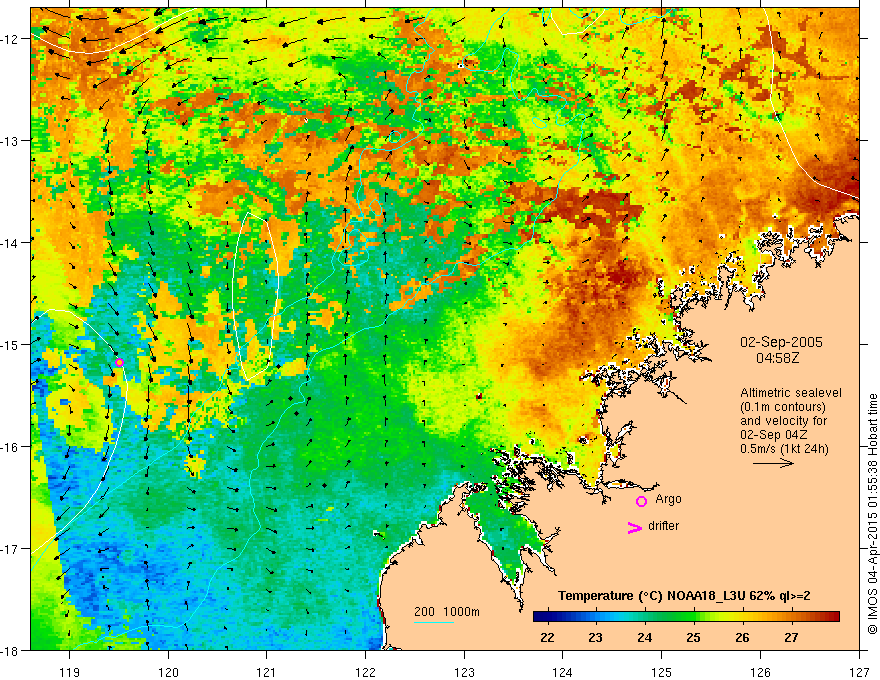Click the temperature color scale bar
The width and height of the screenshot is (880, 680).
tap(686, 617)
